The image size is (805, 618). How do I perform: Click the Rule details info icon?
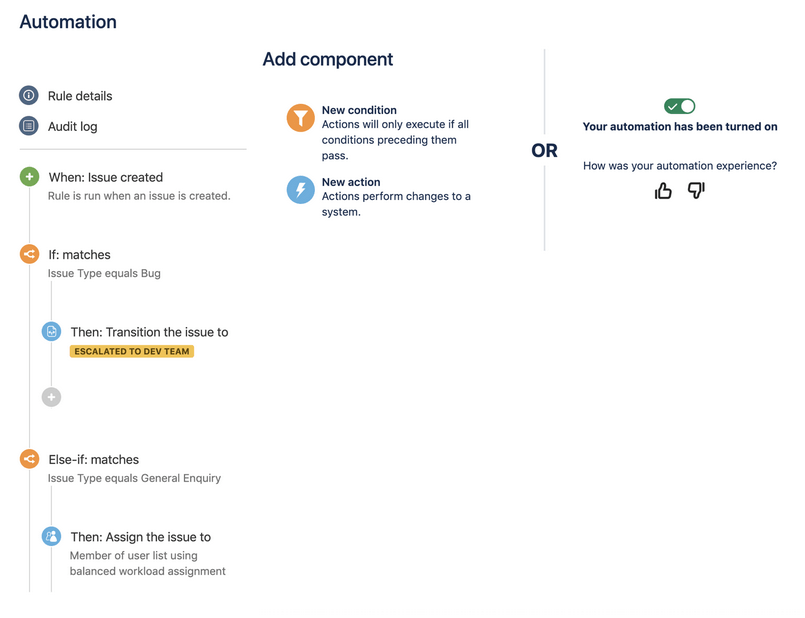[29, 96]
